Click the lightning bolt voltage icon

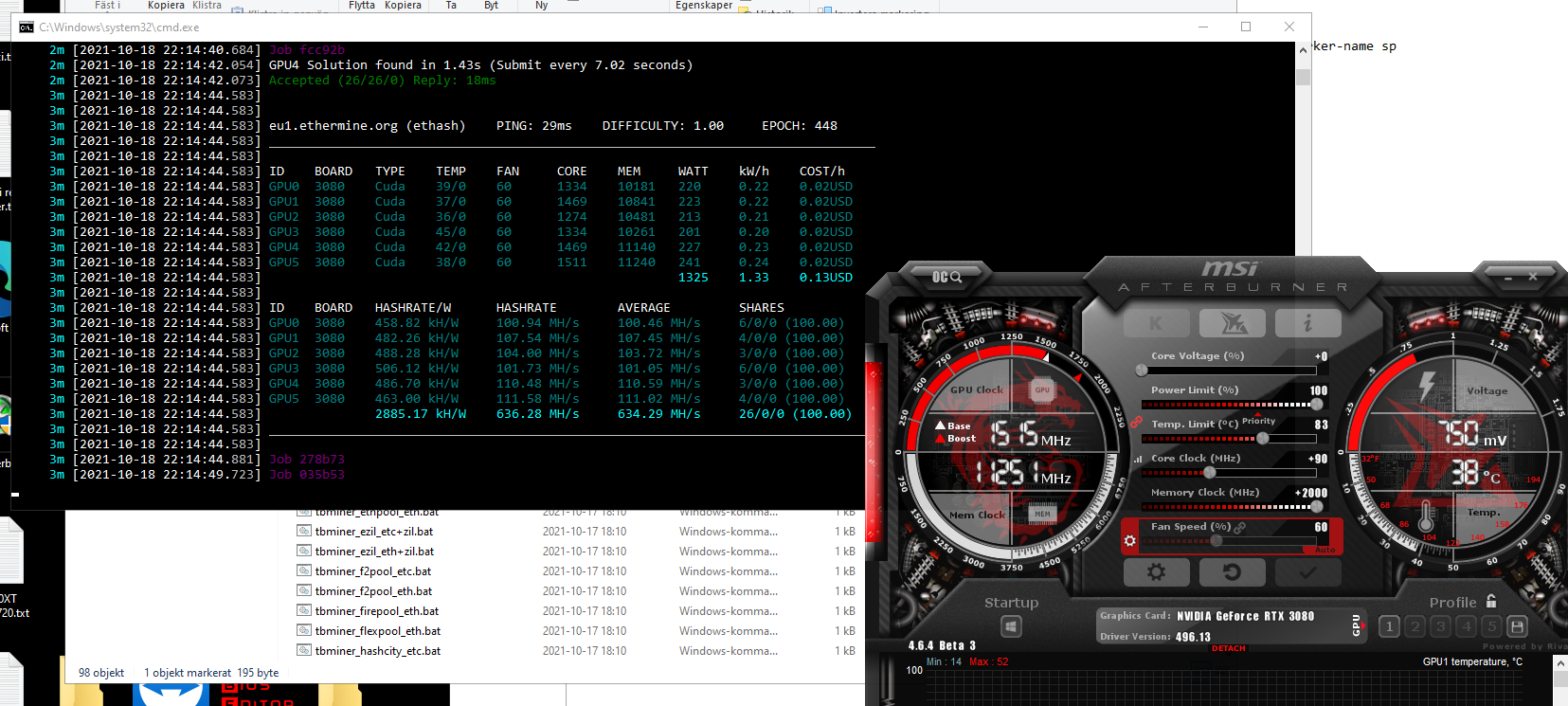click(1427, 387)
